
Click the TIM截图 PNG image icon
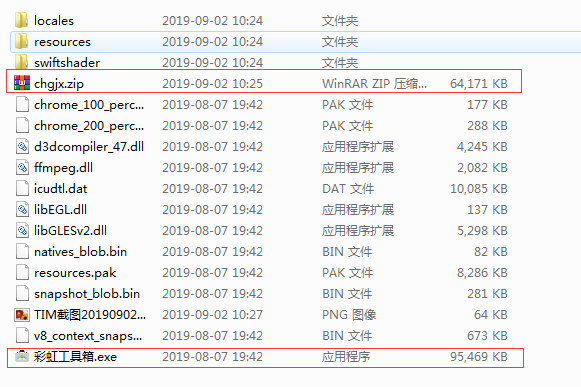pos(22,315)
